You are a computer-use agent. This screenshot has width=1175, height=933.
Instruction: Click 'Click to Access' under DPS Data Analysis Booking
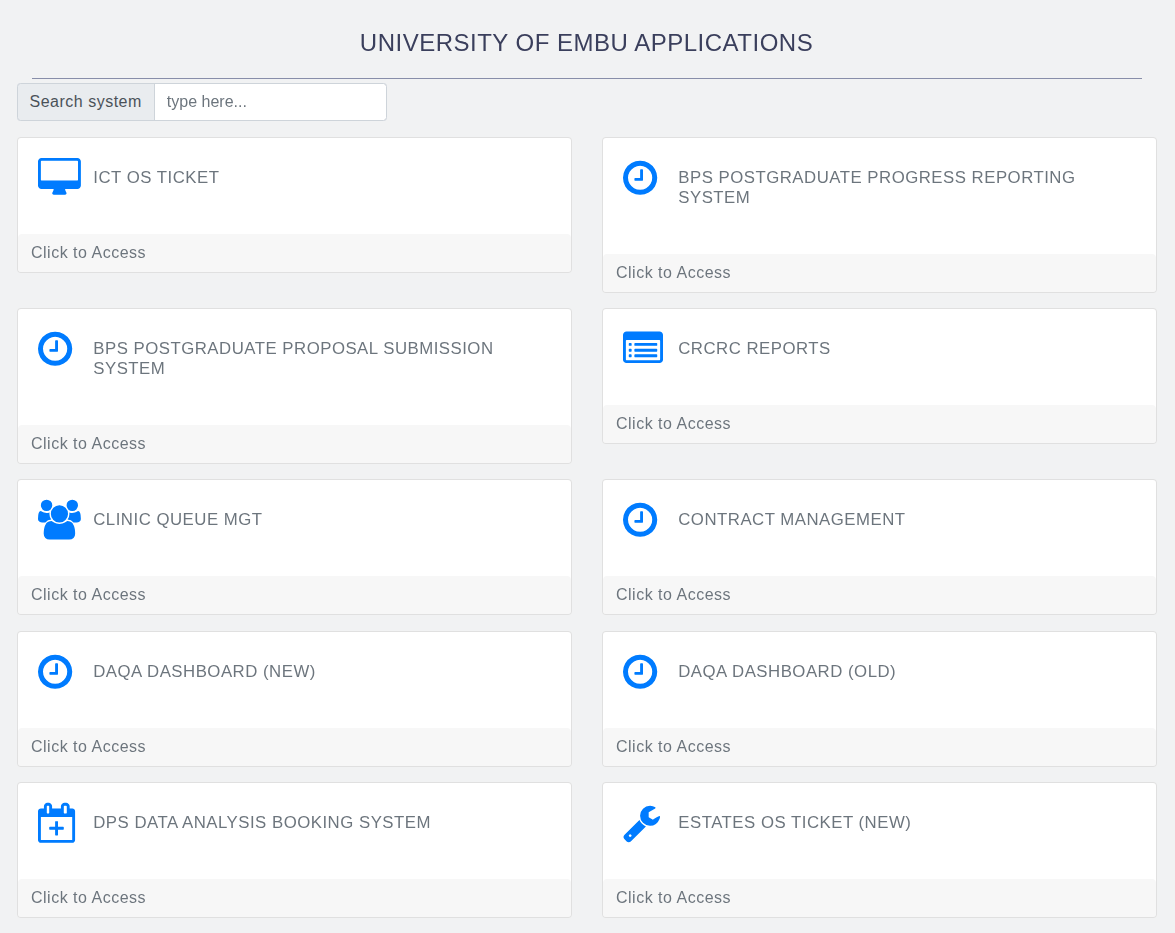click(88, 898)
